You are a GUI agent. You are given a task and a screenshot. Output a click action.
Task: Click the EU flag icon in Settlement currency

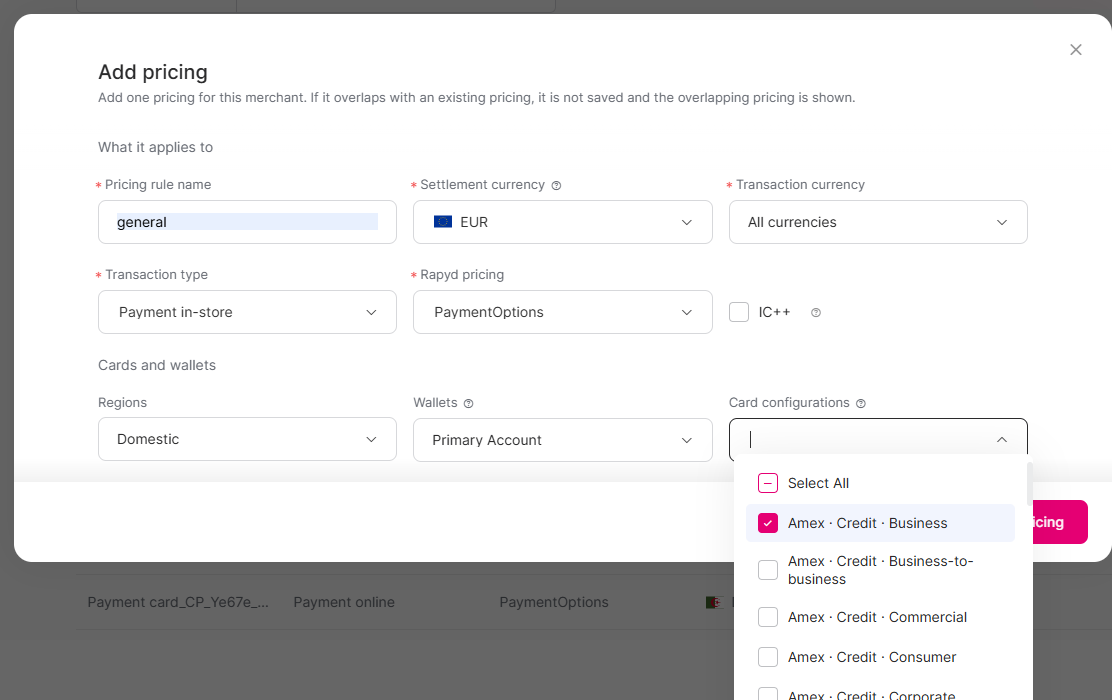click(443, 222)
